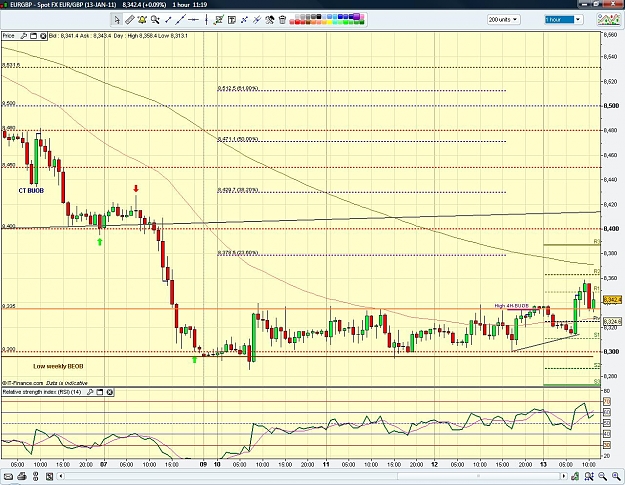Select the blue dotted line tool
The image size is (625, 485).
pyautogui.click(x=244, y=20)
